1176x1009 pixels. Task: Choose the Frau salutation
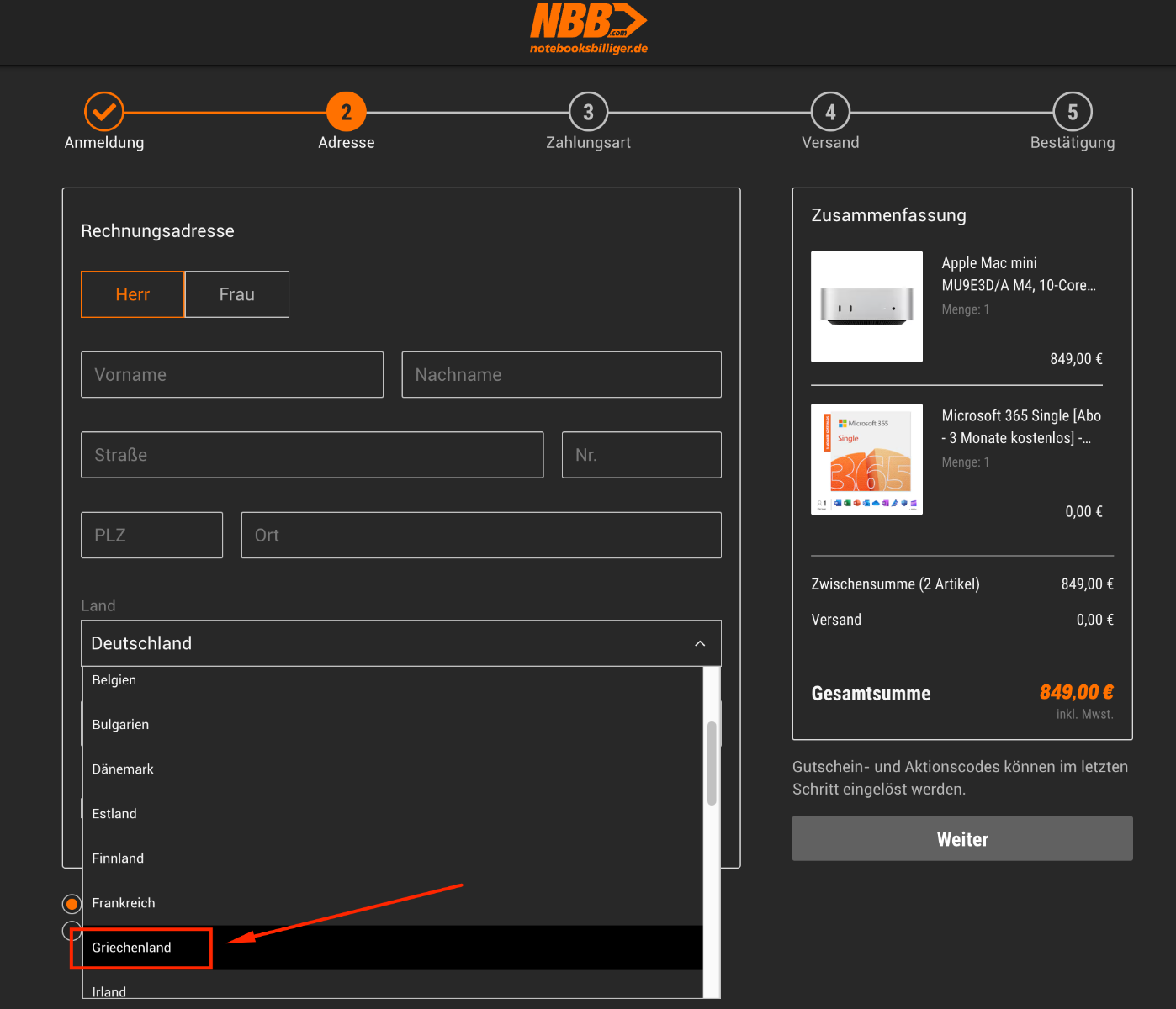click(x=237, y=294)
